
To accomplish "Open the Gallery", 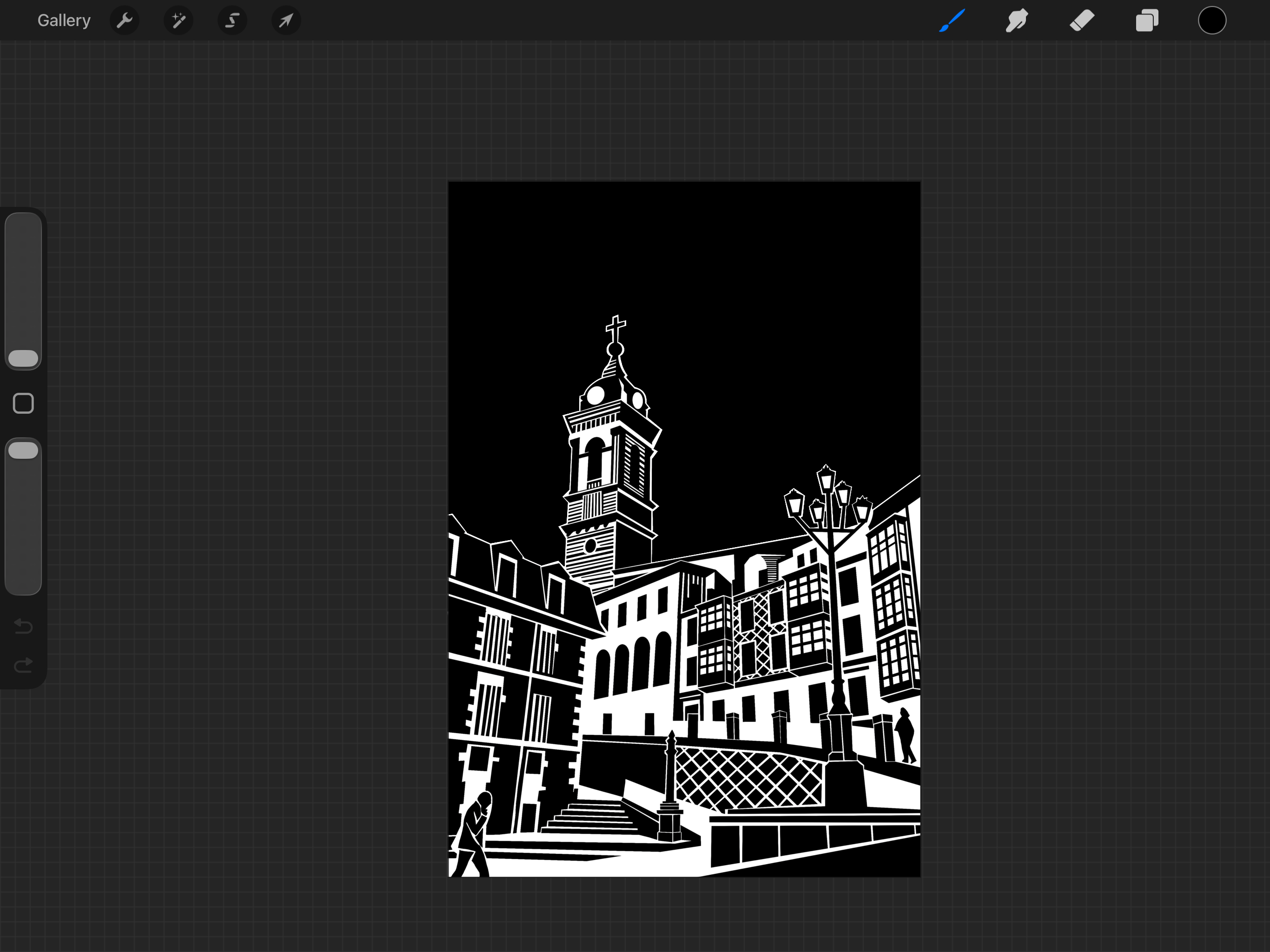I will [x=64, y=20].
